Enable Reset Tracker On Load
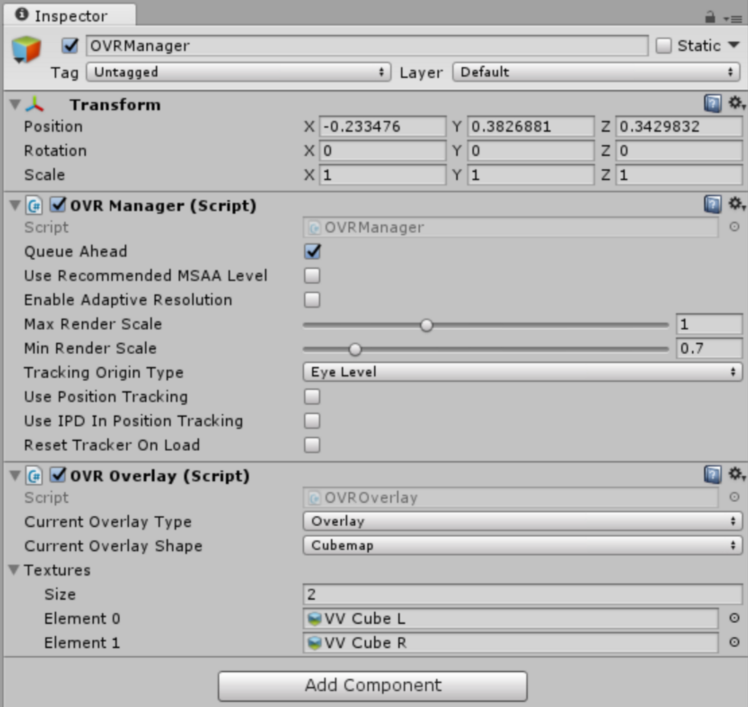The width and height of the screenshot is (748, 707). pyautogui.click(x=312, y=445)
